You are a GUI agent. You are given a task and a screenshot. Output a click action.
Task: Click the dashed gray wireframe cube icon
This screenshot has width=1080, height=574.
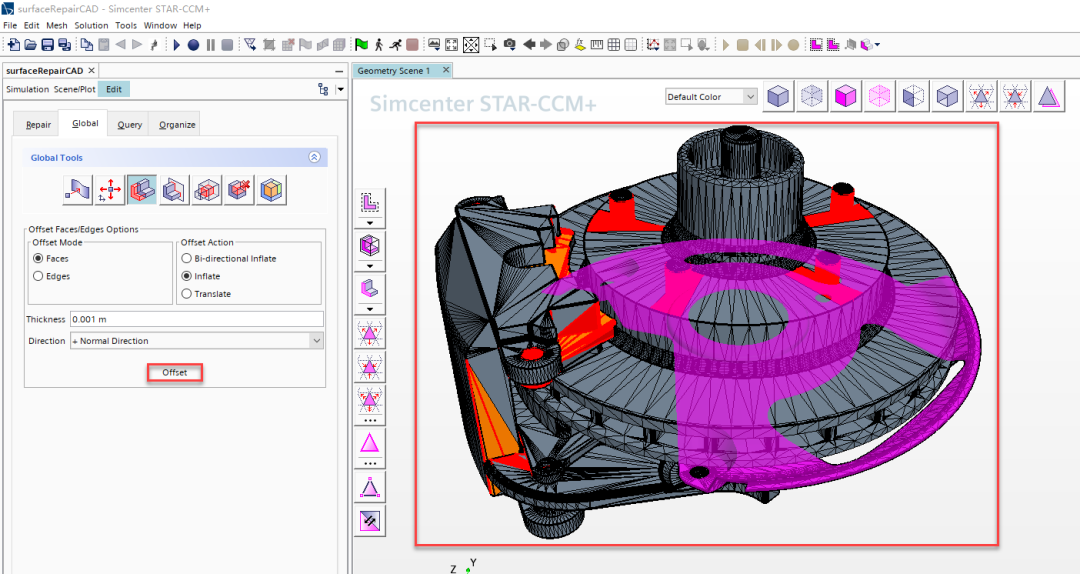pyautogui.click(x=811, y=96)
